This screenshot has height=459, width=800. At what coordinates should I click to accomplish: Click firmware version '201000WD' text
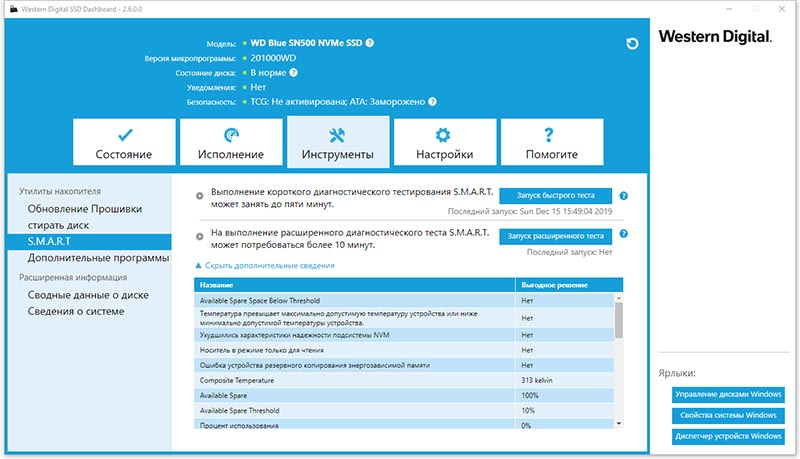(273, 58)
